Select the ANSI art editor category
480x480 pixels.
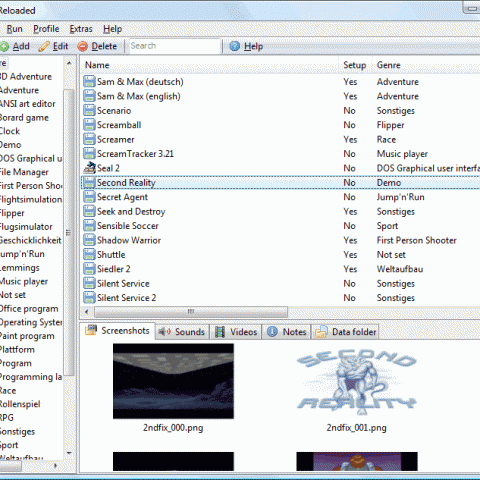pos(28,104)
